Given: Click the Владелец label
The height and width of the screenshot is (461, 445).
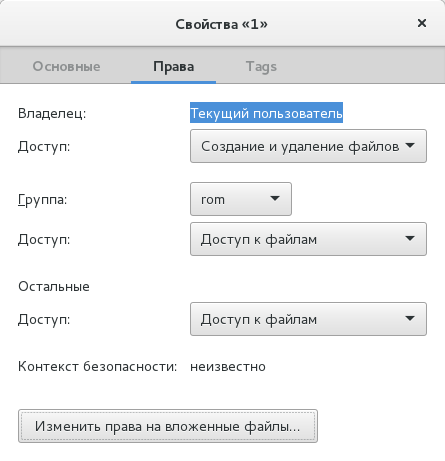Looking at the screenshot, I should (x=52, y=113).
